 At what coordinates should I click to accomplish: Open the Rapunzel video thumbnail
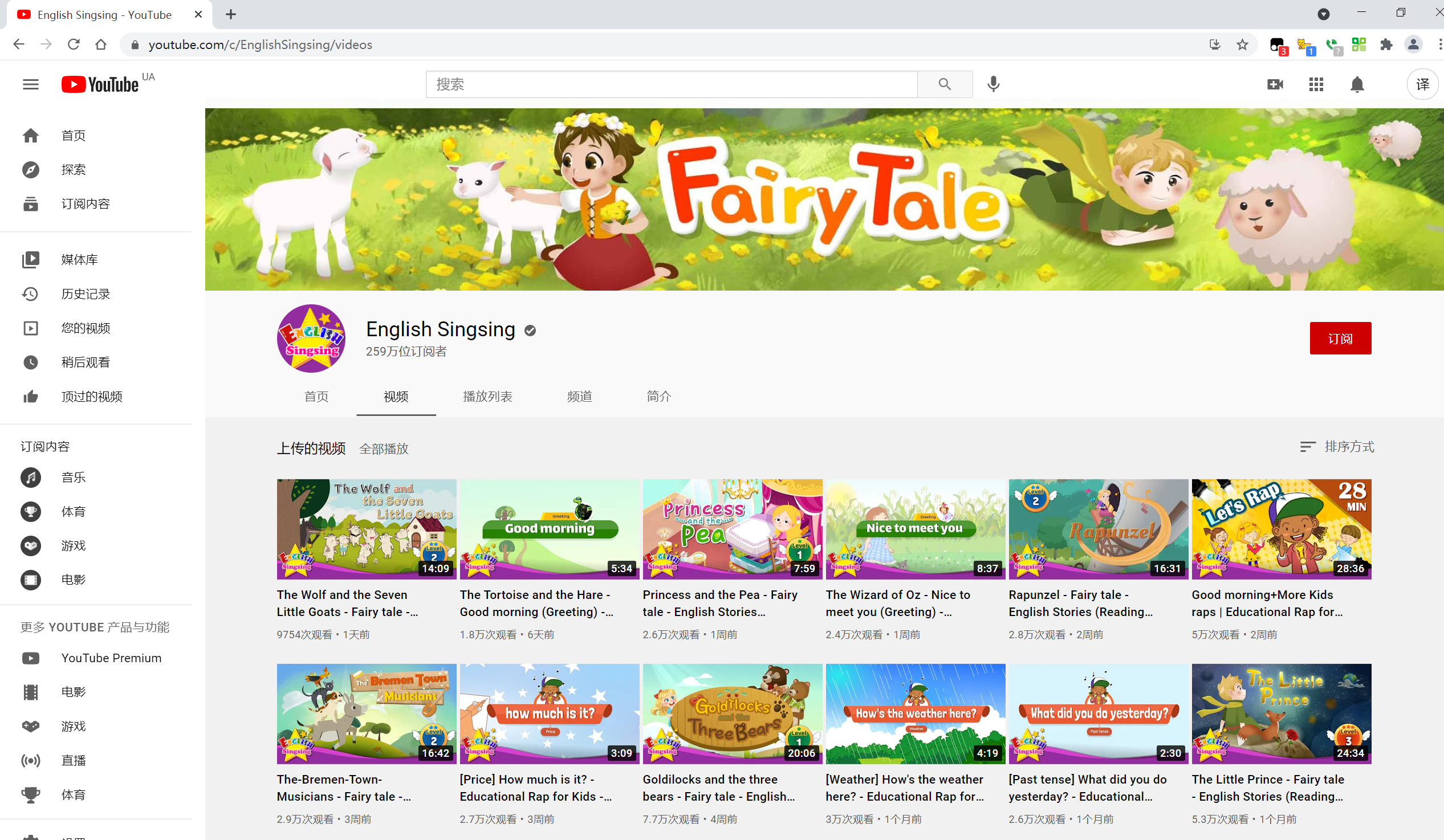(1098, 529)
